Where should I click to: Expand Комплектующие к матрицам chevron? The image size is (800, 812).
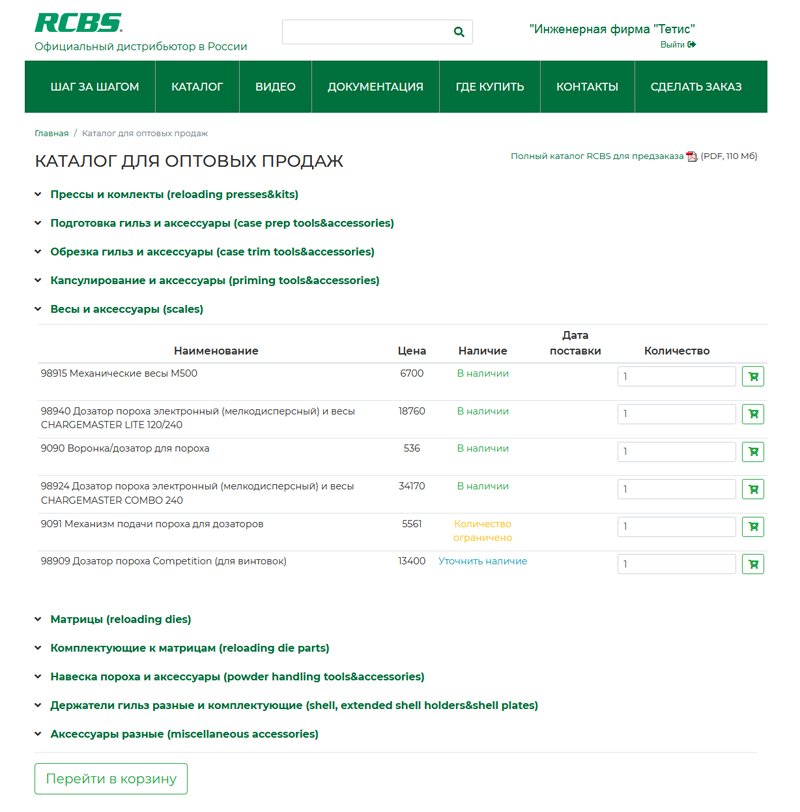(38, 648)
